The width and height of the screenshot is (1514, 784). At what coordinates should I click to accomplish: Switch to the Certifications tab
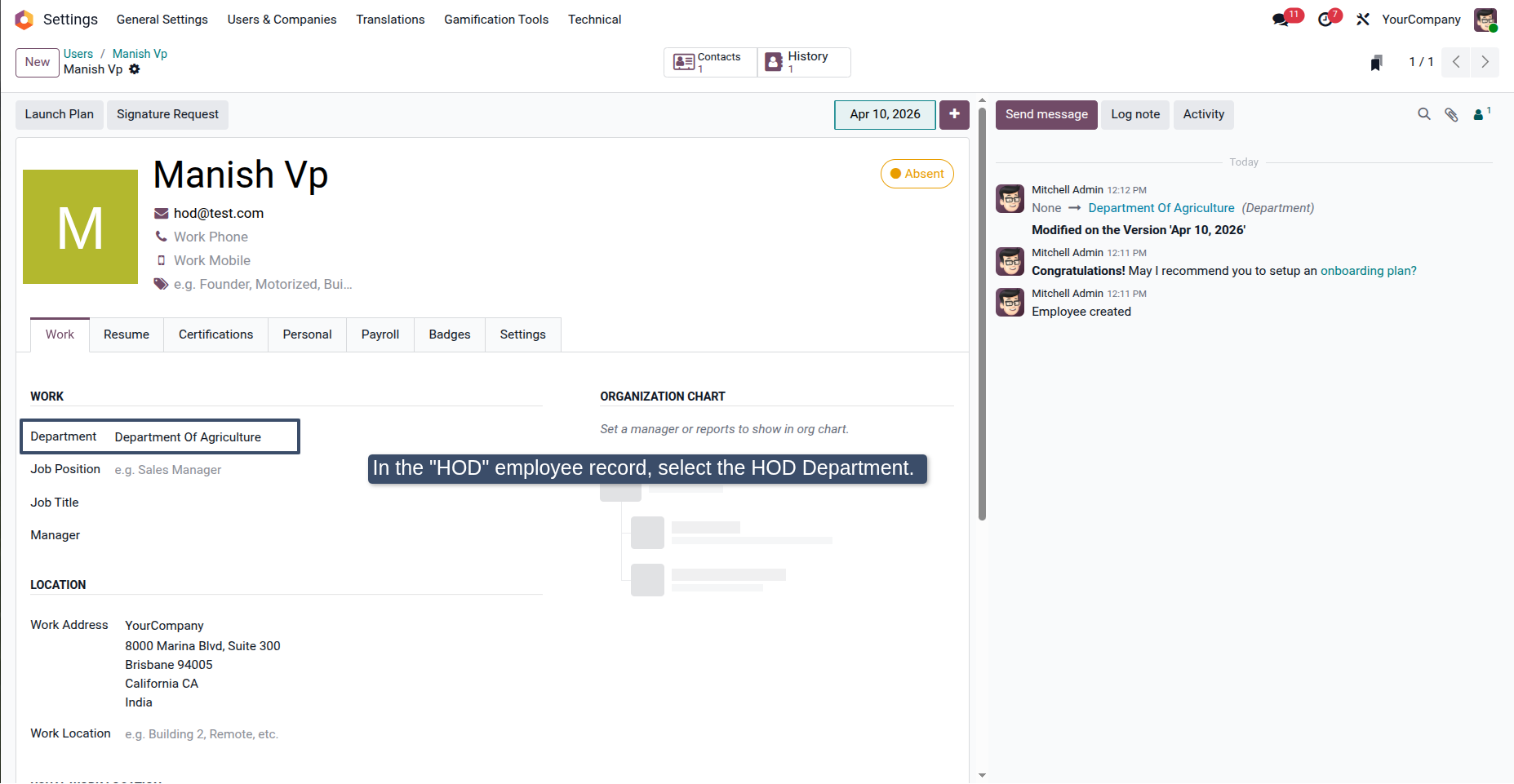216,334
